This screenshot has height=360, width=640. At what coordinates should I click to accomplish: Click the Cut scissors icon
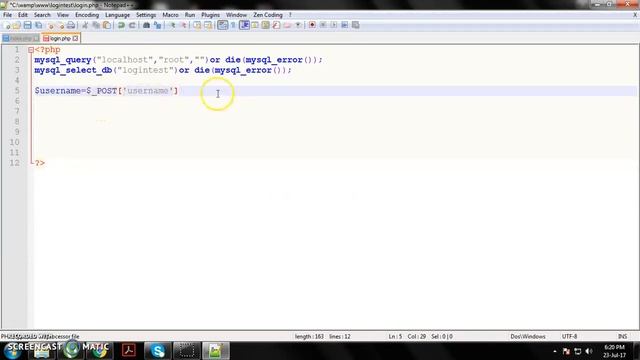(85, 25)
